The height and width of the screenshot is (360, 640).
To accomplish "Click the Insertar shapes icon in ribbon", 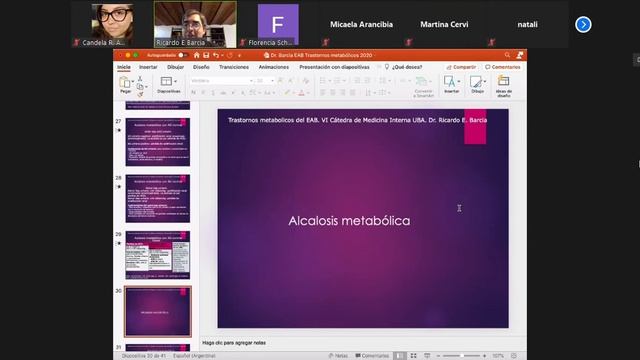I will tap(449, 82).
